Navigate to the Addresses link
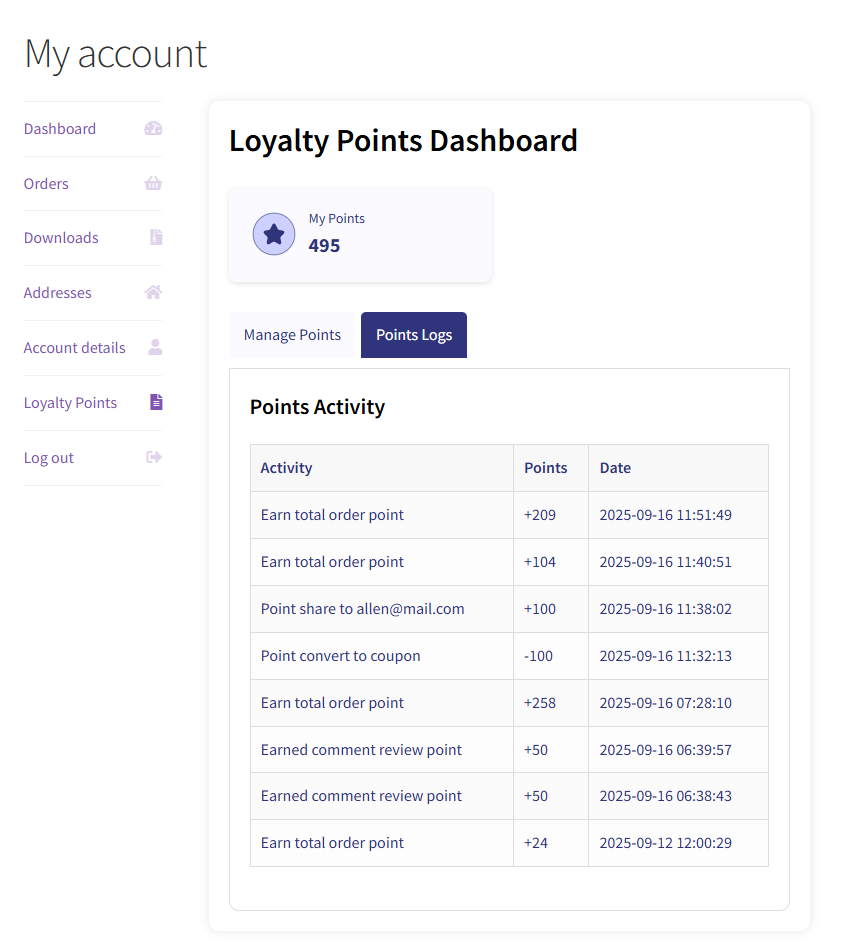Image resolution: width=851 pixels, height=945 pixels. (x=57, y=293)
